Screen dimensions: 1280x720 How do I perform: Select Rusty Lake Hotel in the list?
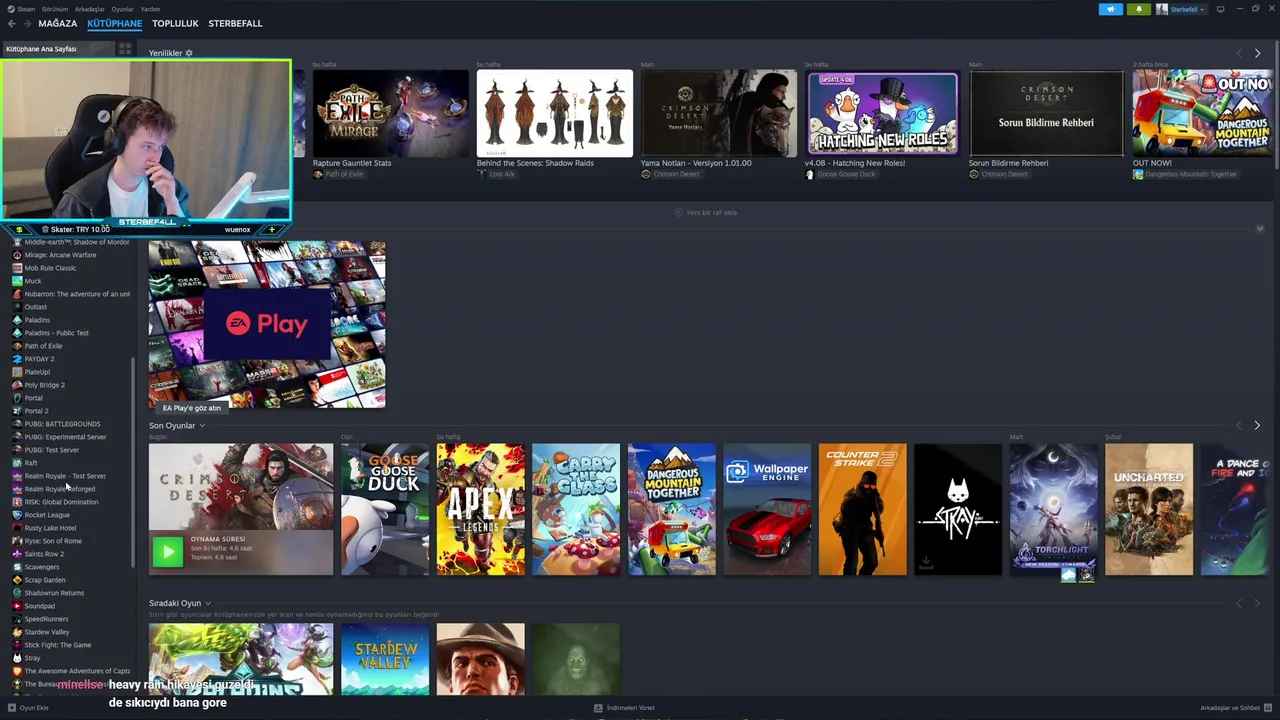pyautogui.click(x=50, y=528)
